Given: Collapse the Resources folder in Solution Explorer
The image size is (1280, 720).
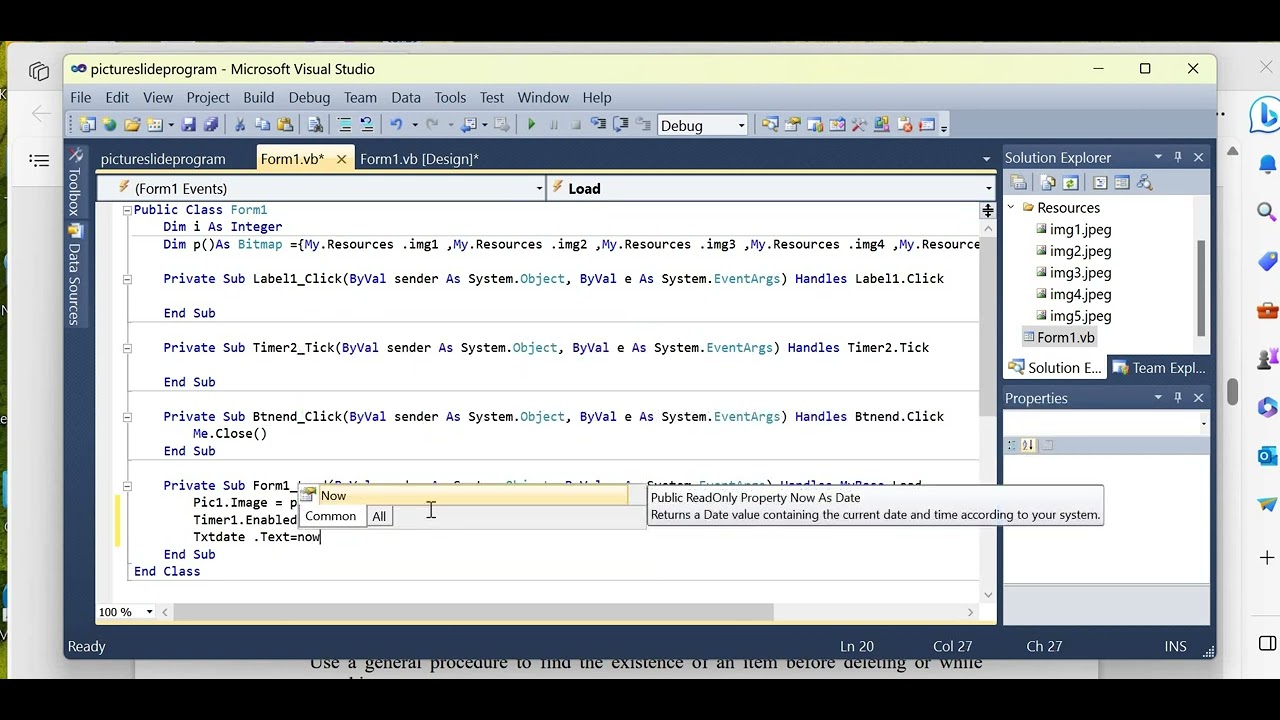Looking at the screenshot, I should coord(1011,208).
